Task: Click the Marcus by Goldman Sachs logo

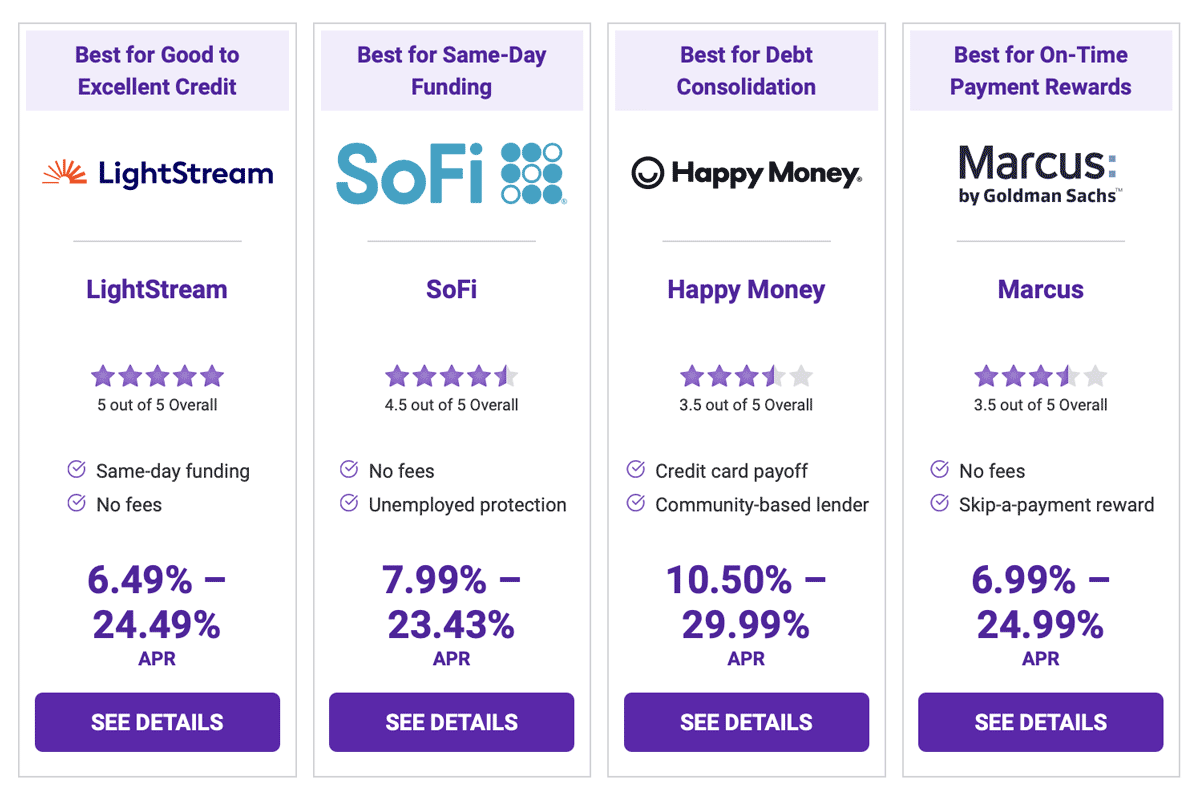Action: click(x=1039, y=175)
